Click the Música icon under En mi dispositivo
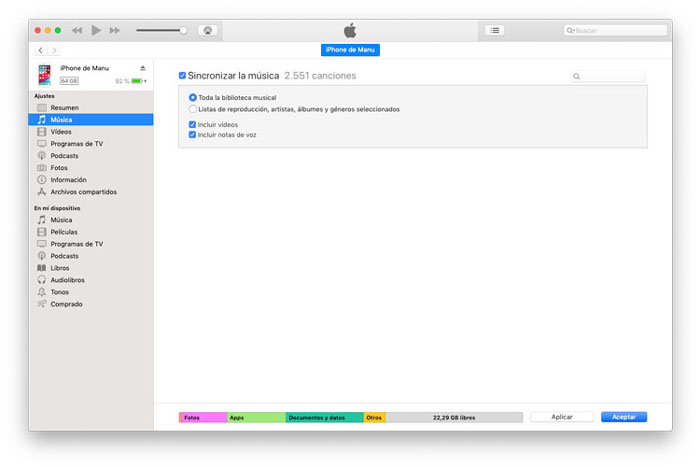The image size is (700, 468). [42, 220]
